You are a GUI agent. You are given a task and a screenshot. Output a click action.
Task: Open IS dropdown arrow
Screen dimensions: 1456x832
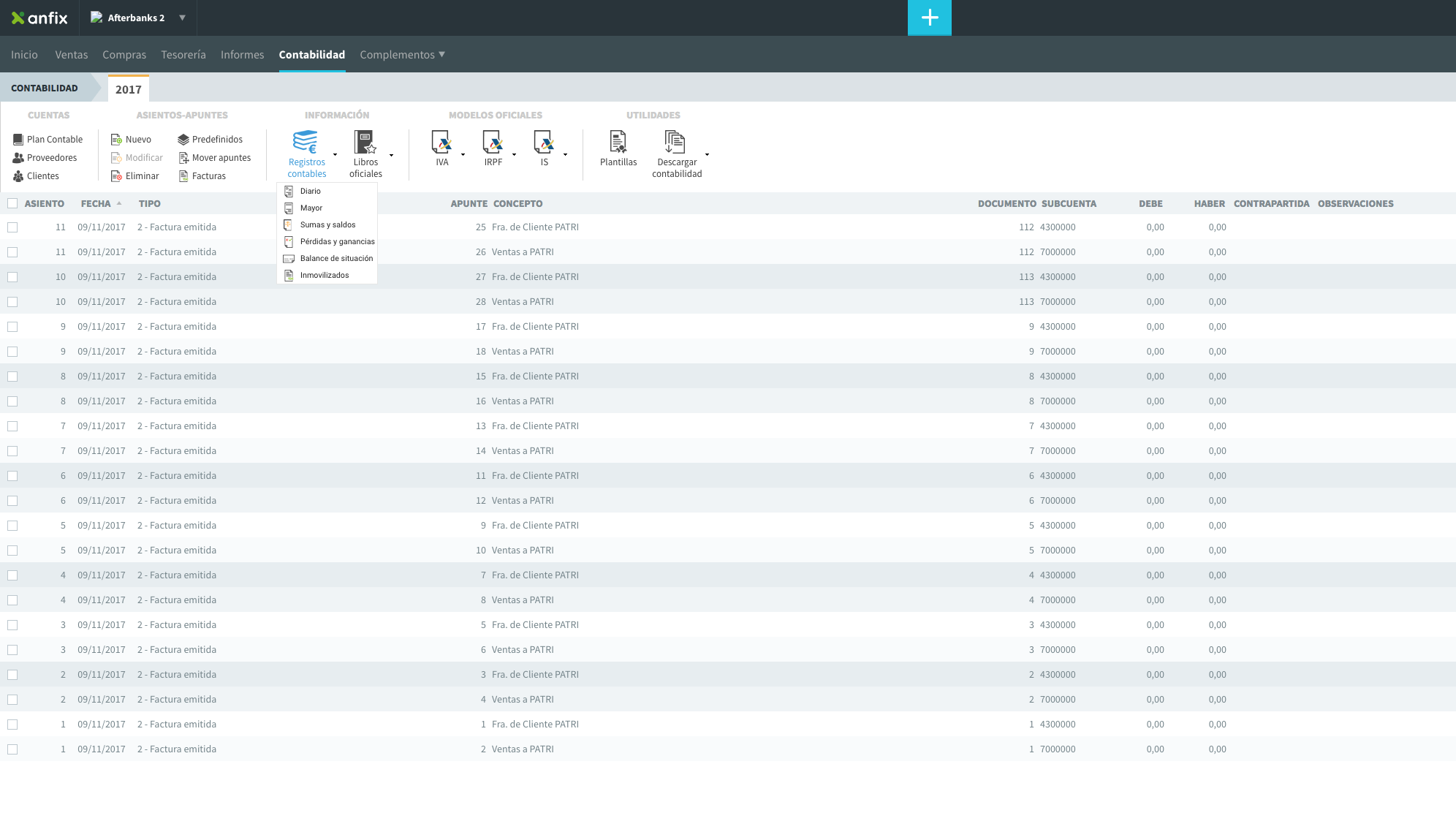(565, 155)
